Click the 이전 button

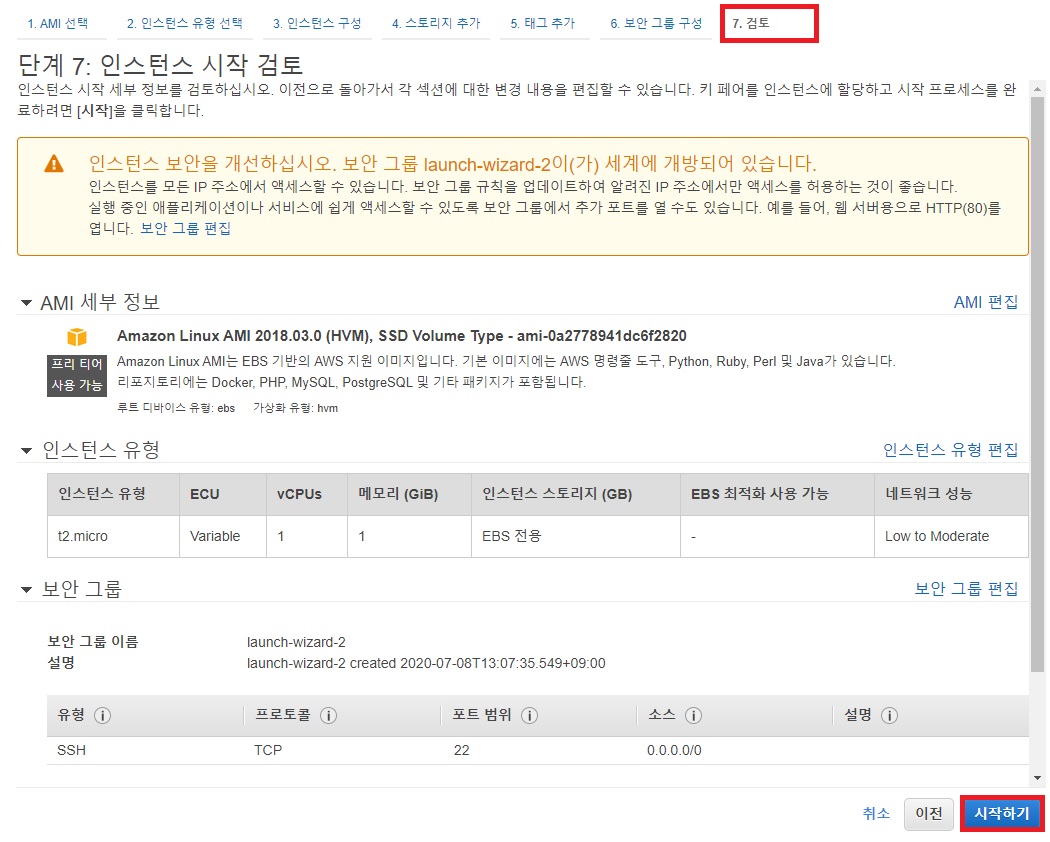(928, 814)
